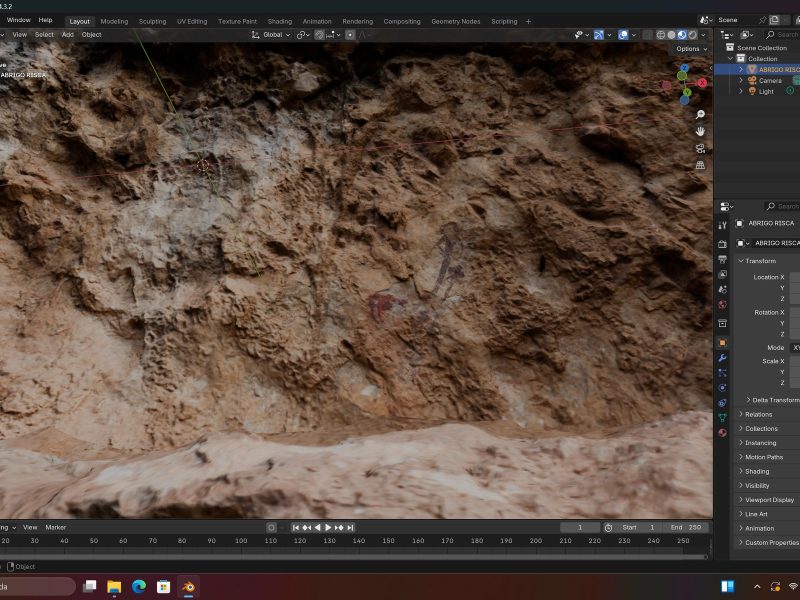The image size is (800, 600).
Task: Open the Modifiers properties tab
Action: 722,358
